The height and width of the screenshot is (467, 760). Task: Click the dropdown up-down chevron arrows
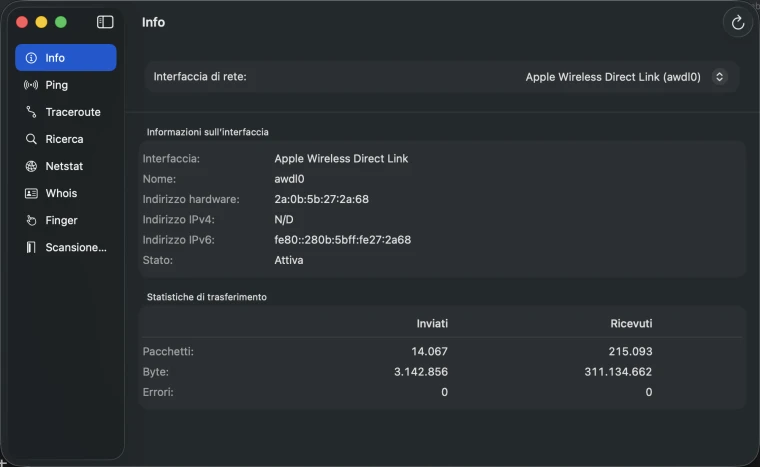(x=719, y=77)
